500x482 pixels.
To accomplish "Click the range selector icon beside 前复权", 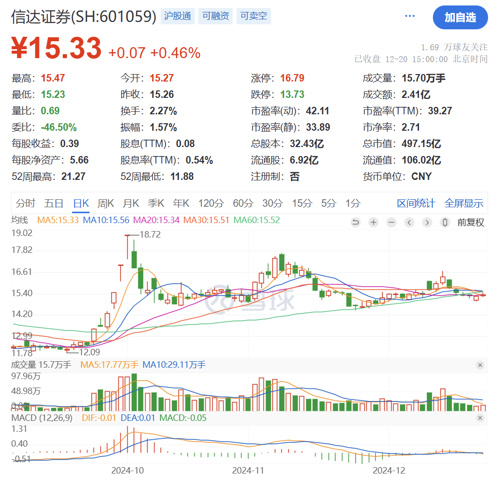I will tap(445, 222).
